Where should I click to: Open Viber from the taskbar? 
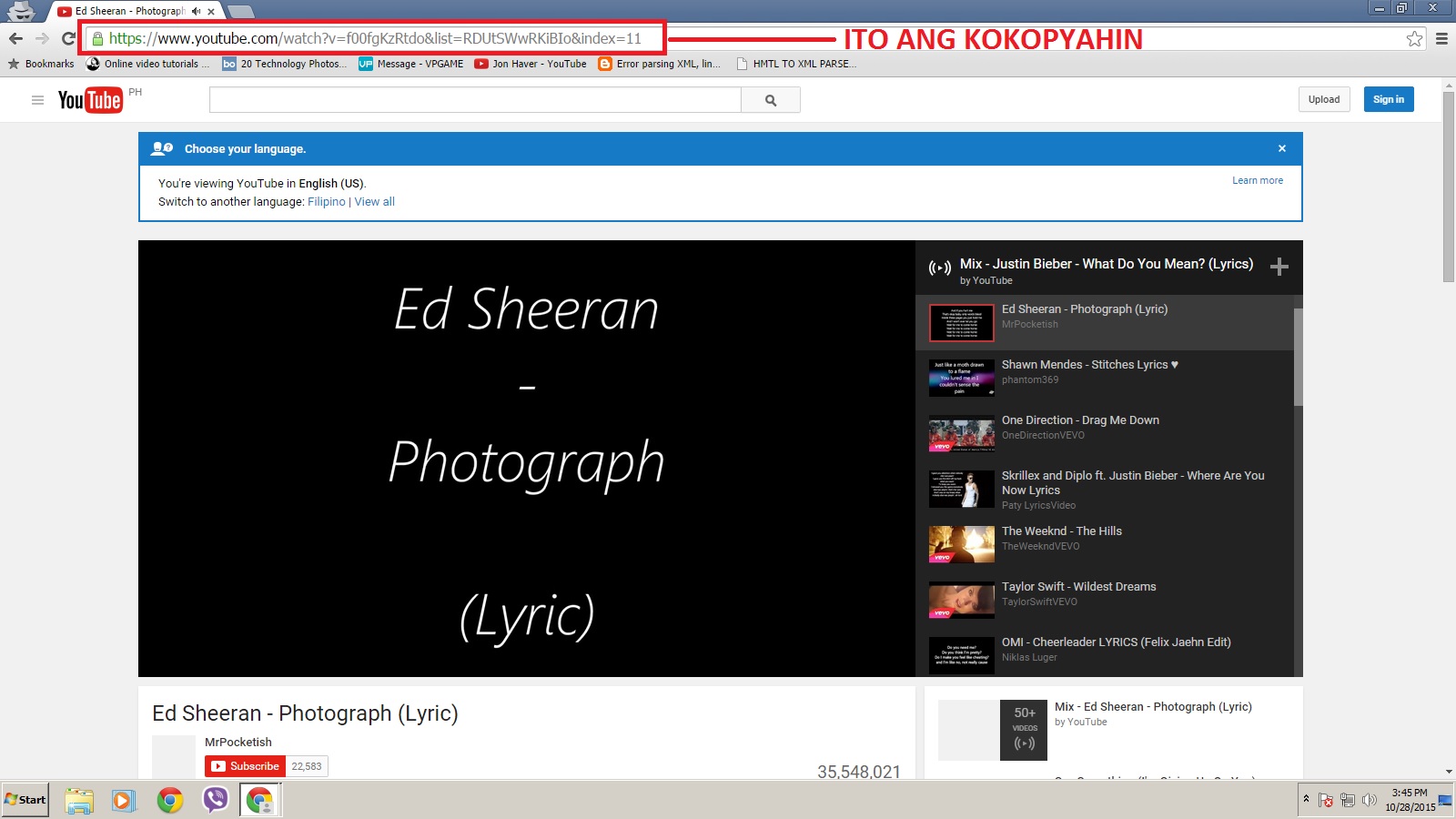click(216, 801)
